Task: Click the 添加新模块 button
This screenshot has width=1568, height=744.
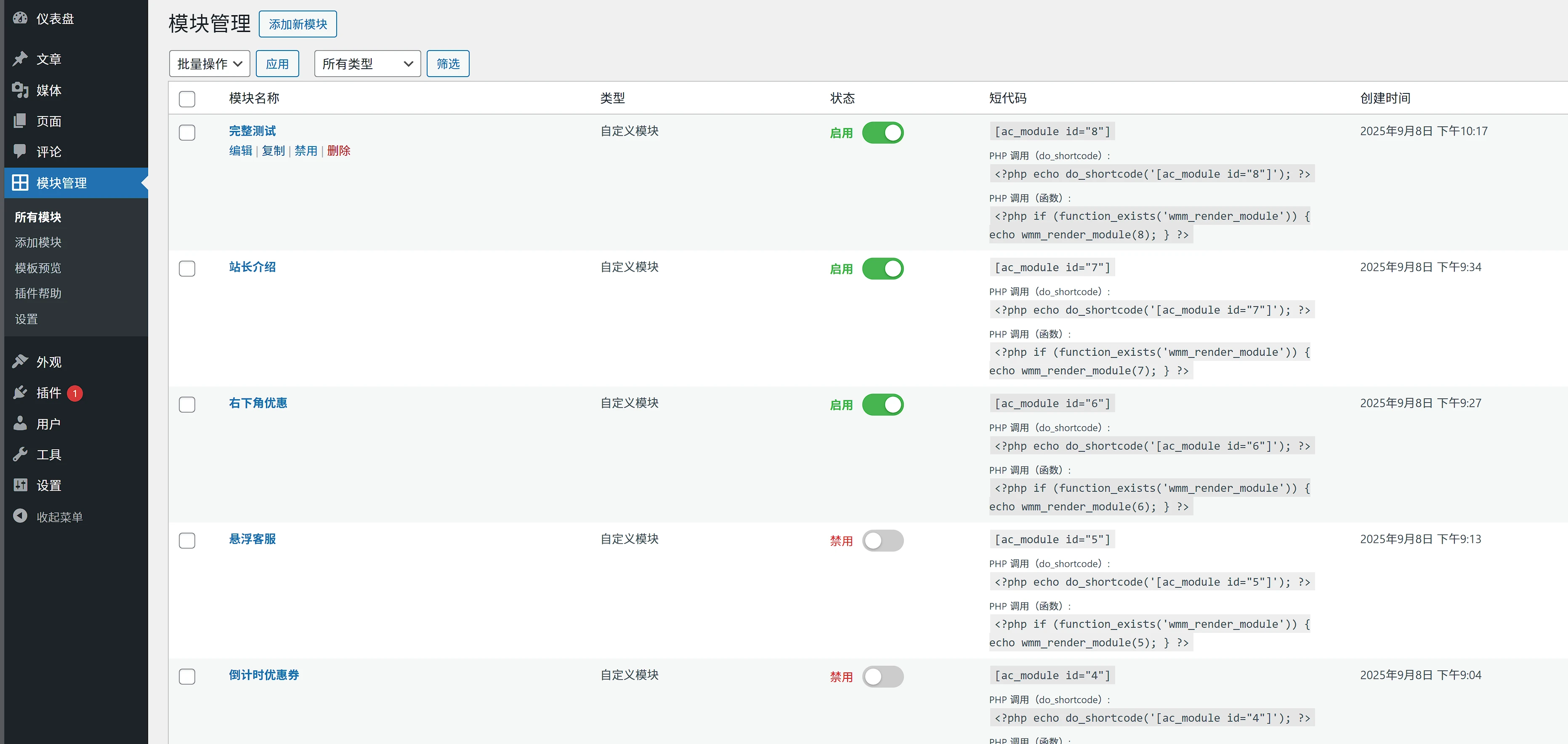Action: 298,24
